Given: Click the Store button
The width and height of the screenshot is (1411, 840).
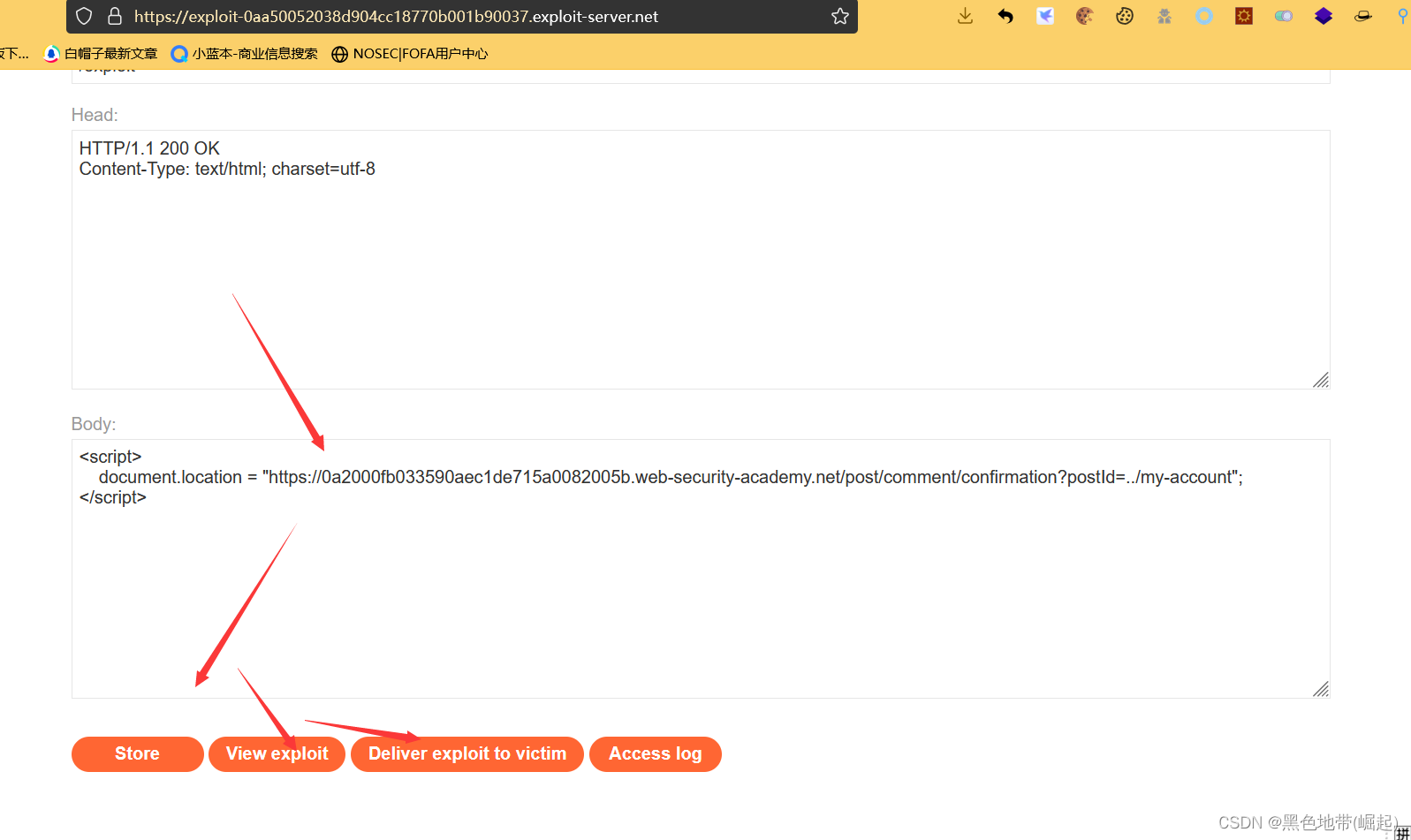Looking at the screenshot, I should [x=138, y=754].
